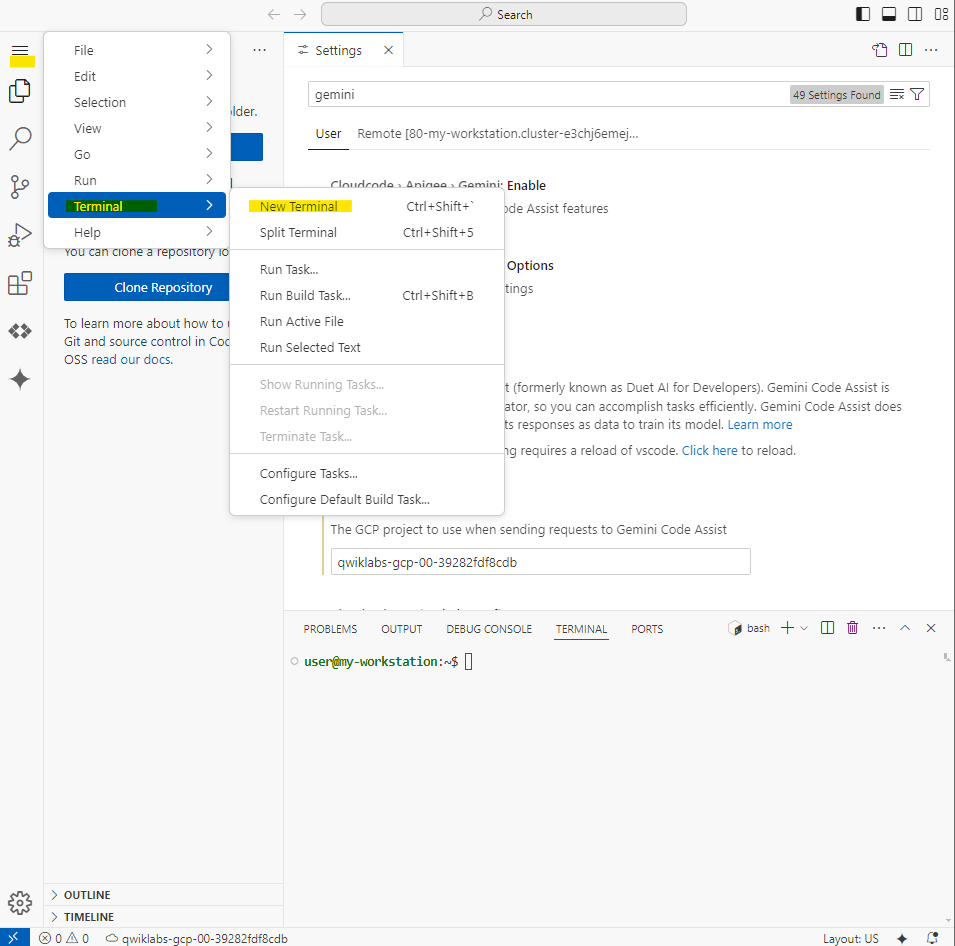Image resolution: width=955 pixels, height=946 pixels.
Task: Choose Split Terminal from the submenu
Action: [x=367, y=232]
